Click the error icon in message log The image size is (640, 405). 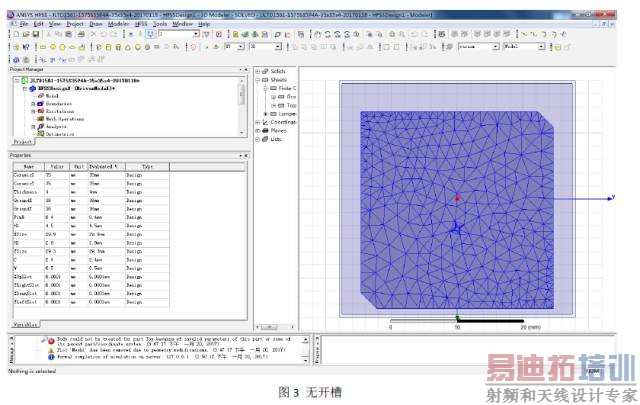[x=51, y=340]
